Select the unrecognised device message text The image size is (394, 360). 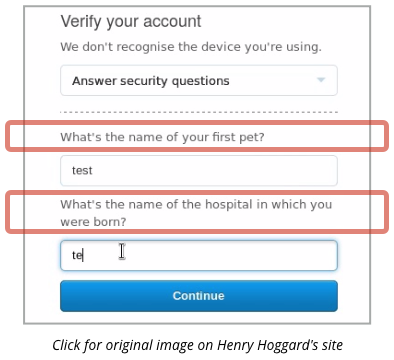click(x=191, y=47)
